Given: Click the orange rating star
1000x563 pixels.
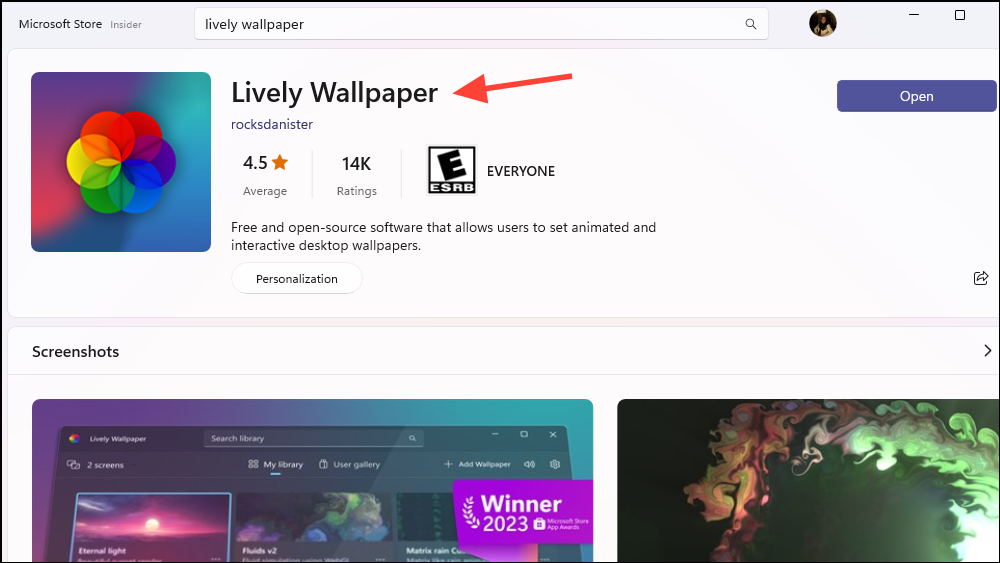Looking at the screenshot, I should coord(280,163).
